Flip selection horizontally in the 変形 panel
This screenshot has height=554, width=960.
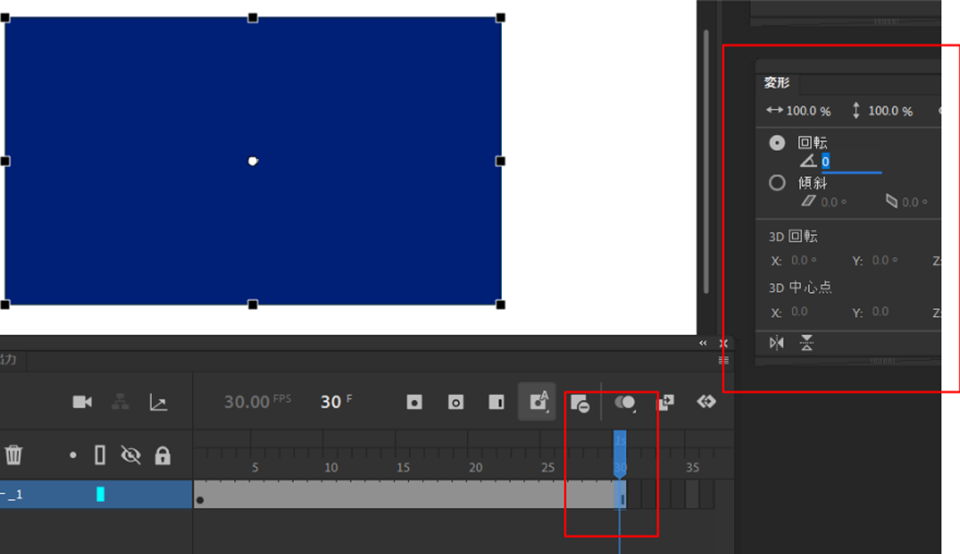(x=776, y=343)
